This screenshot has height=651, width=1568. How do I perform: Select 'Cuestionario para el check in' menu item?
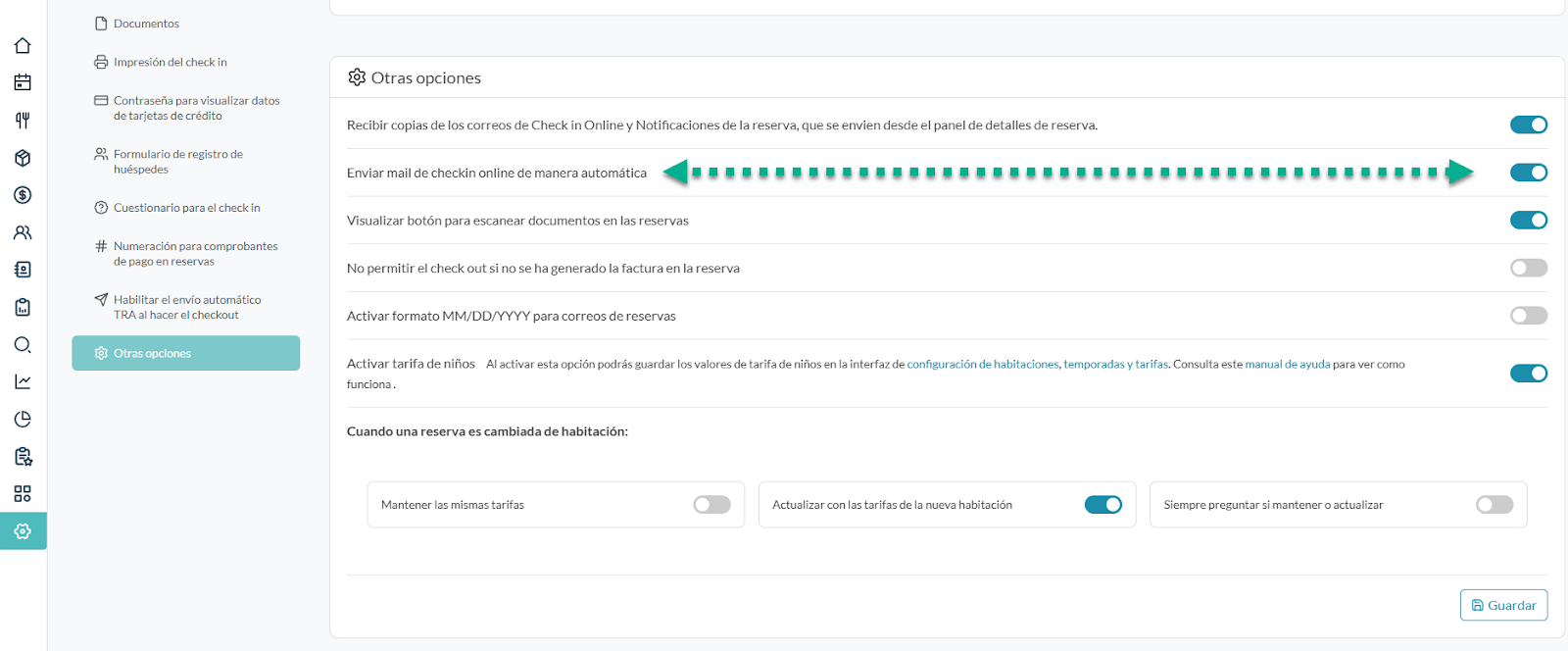tap(186, 208)
